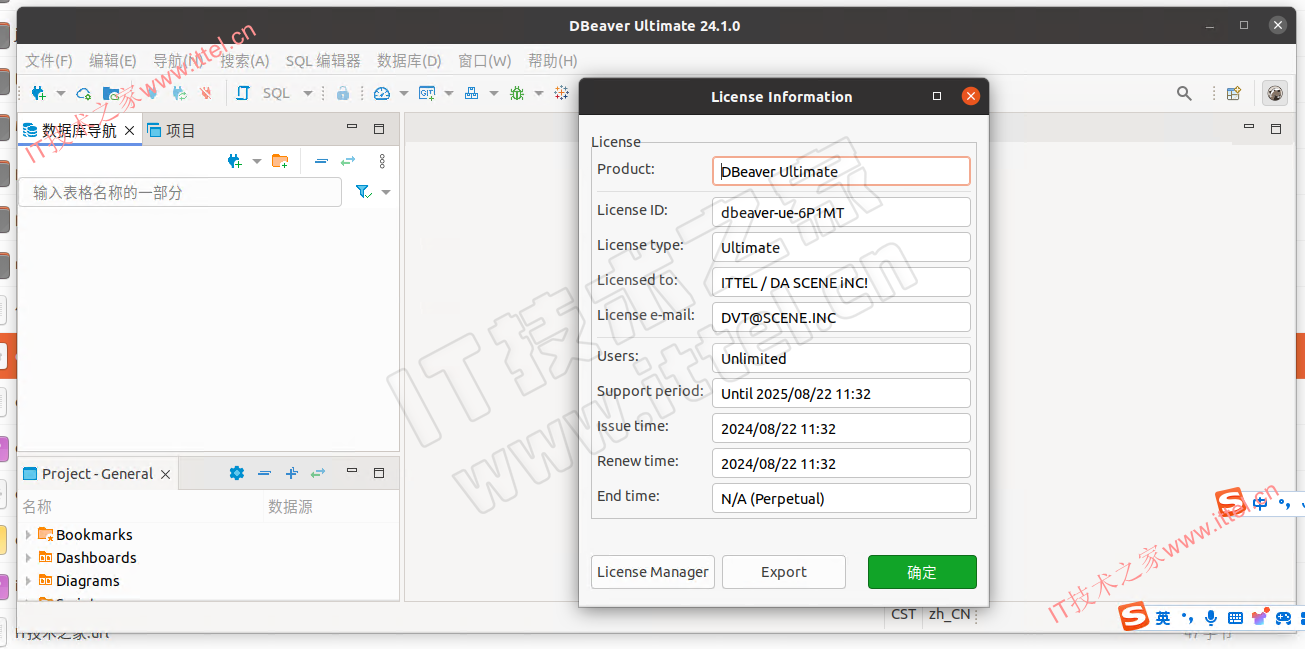The height and width of the screenshot is (649, 1305).
Task: Close the Project - General tab
Action: (x=165, y=474)
